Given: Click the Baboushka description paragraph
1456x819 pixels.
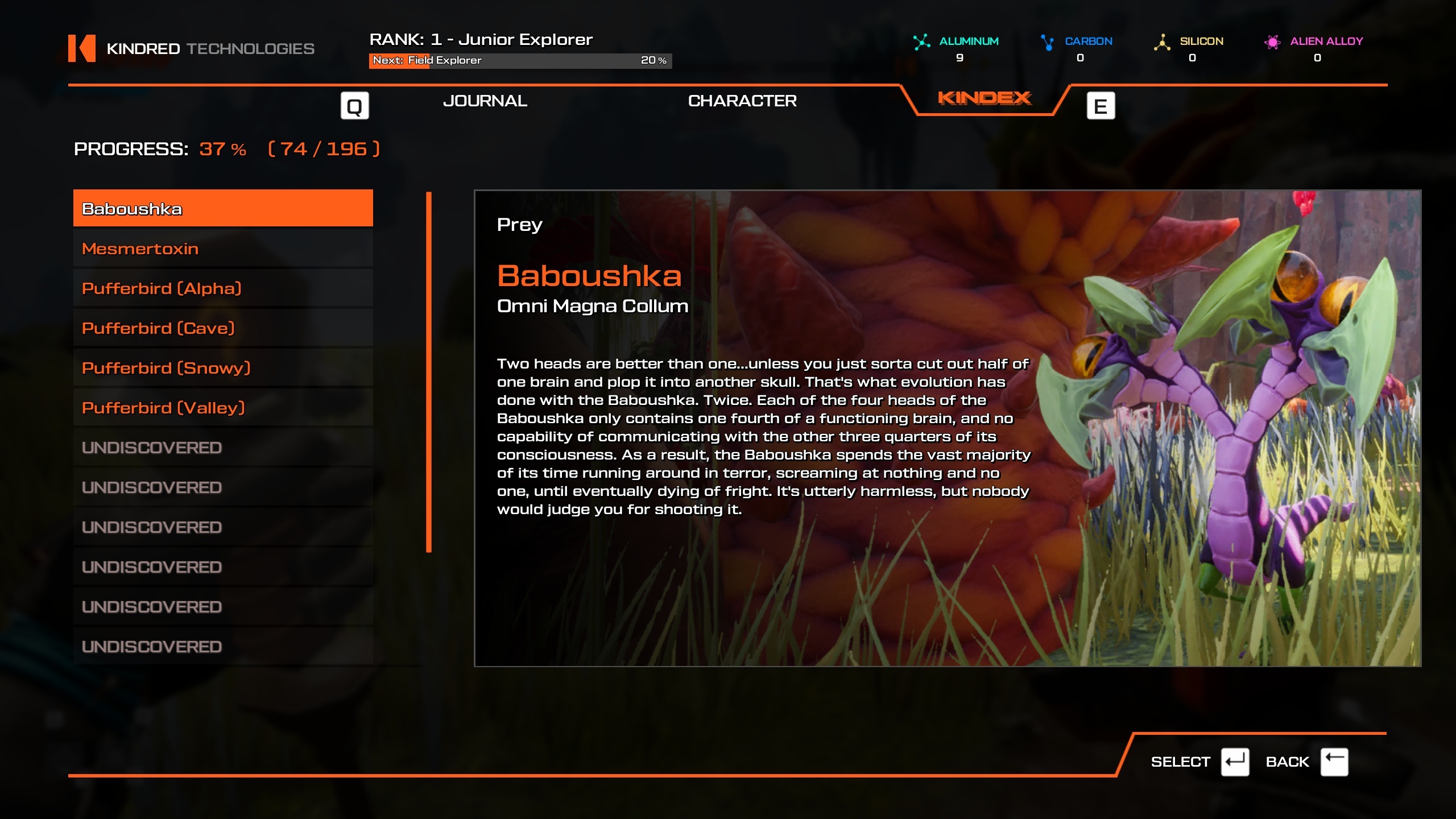Looking at the screenshot, I should tap(764, 436).
